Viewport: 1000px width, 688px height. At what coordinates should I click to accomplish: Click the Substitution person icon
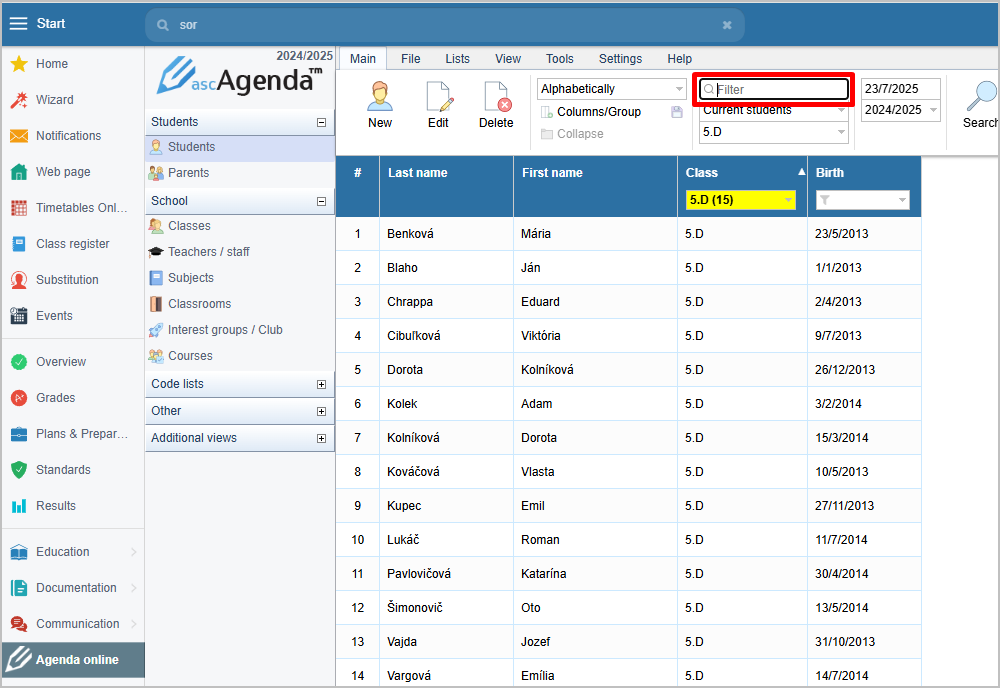19,280
